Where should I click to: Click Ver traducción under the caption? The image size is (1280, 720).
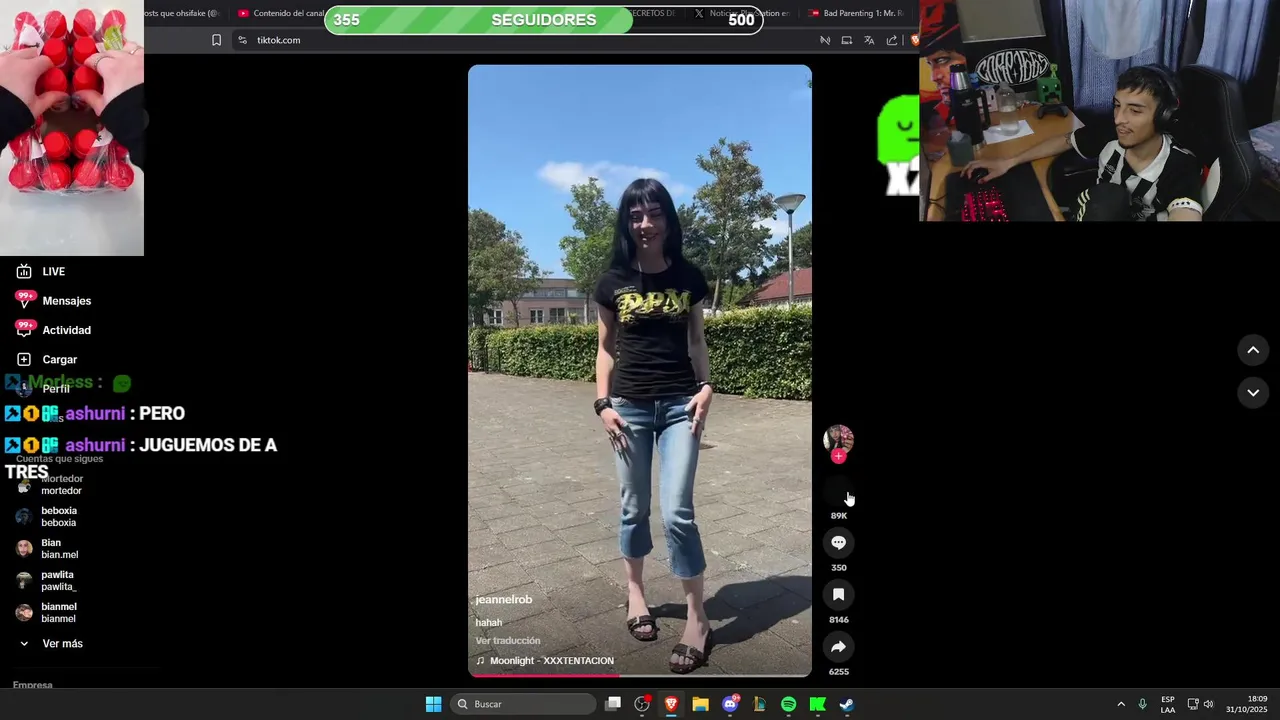tap(507, 640)
